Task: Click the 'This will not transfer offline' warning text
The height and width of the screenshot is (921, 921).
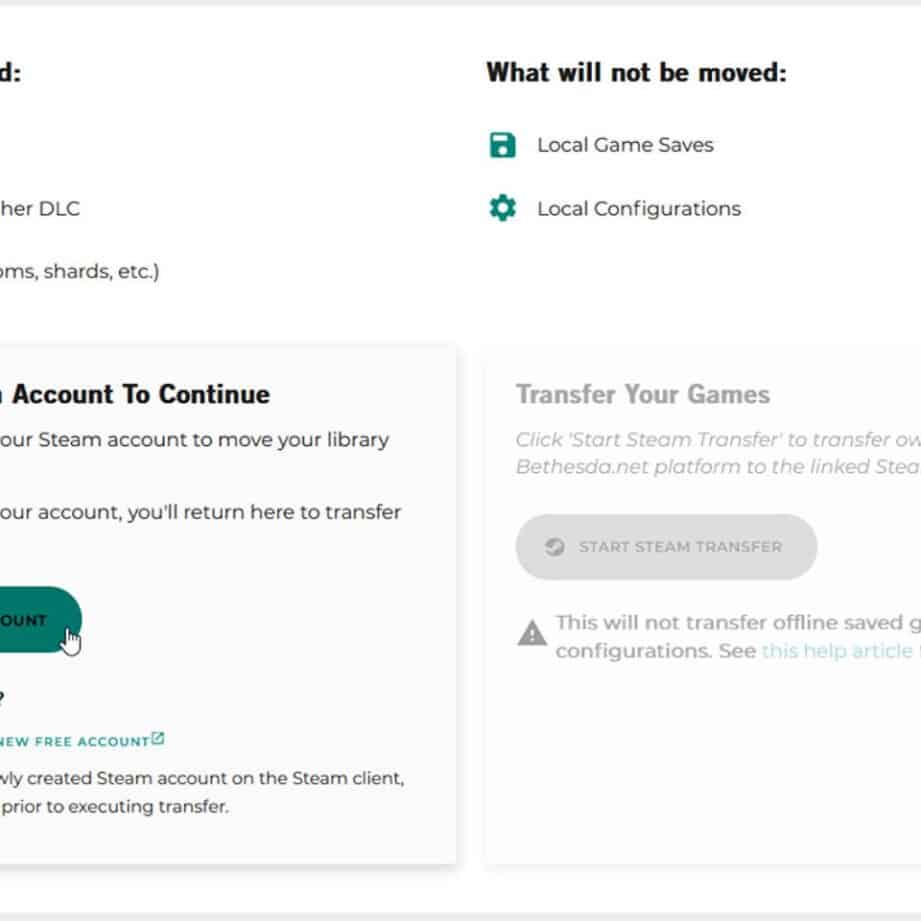Action: pos(737,622)
